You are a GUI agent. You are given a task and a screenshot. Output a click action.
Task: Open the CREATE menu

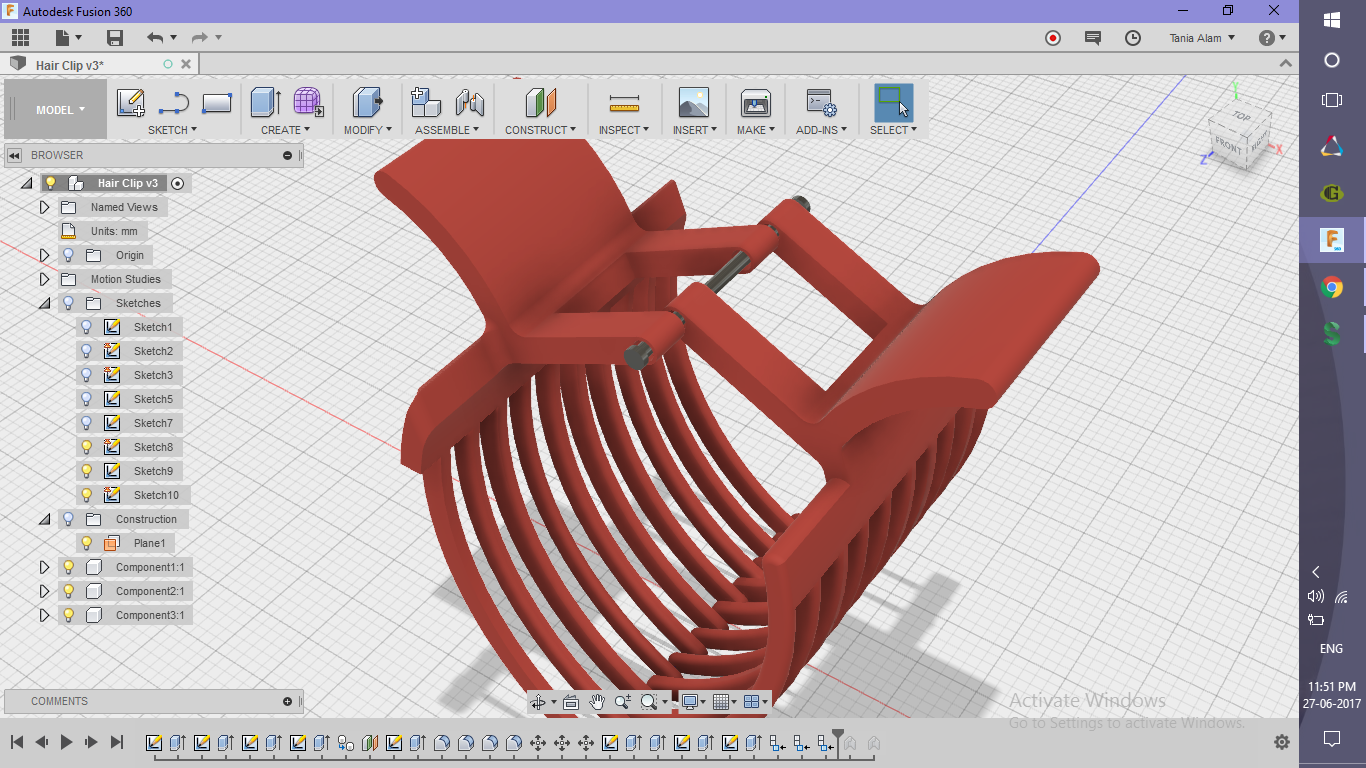pos(286,130)
